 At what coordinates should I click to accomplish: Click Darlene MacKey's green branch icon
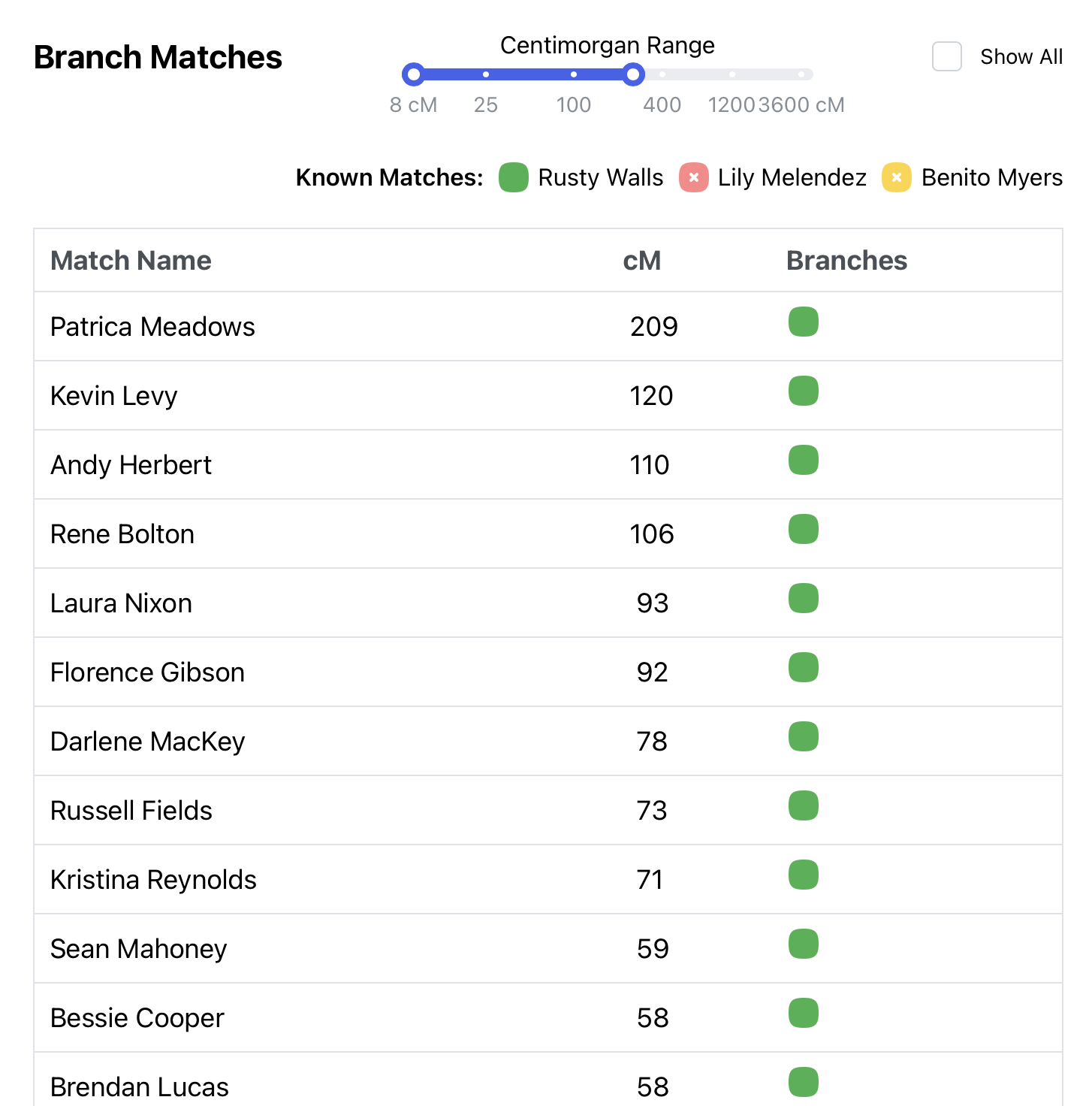click(803, 737)
